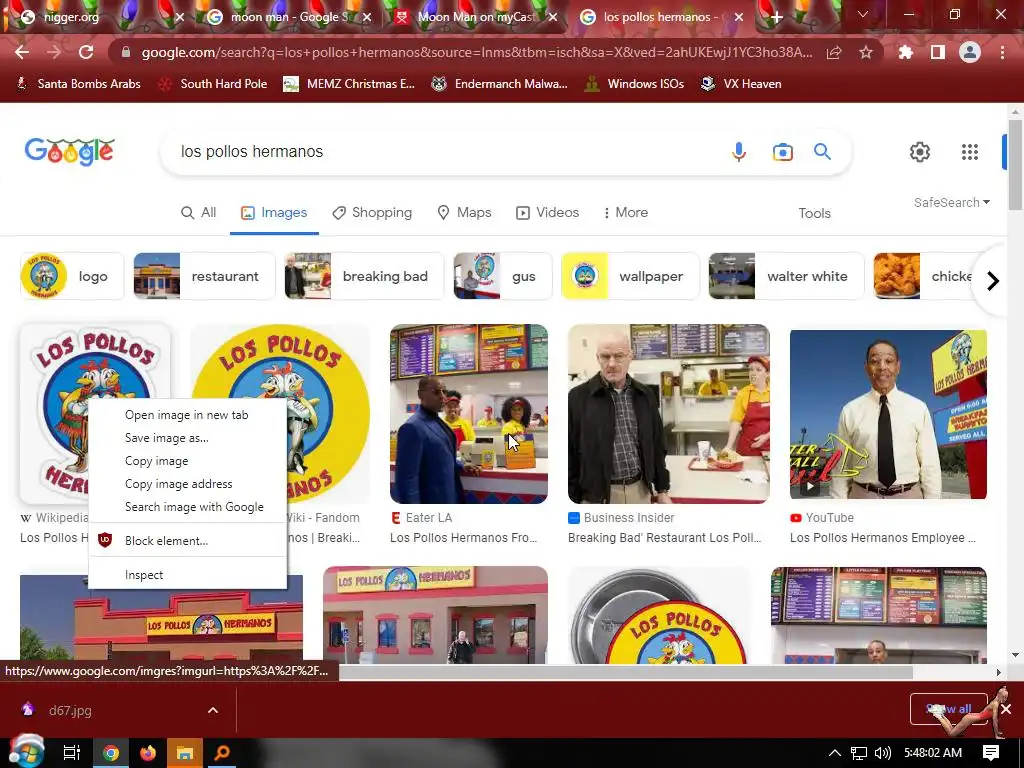Launch Firefox from the taskbar
Viewport: 1024px width, 768px height.
[148, 753]
